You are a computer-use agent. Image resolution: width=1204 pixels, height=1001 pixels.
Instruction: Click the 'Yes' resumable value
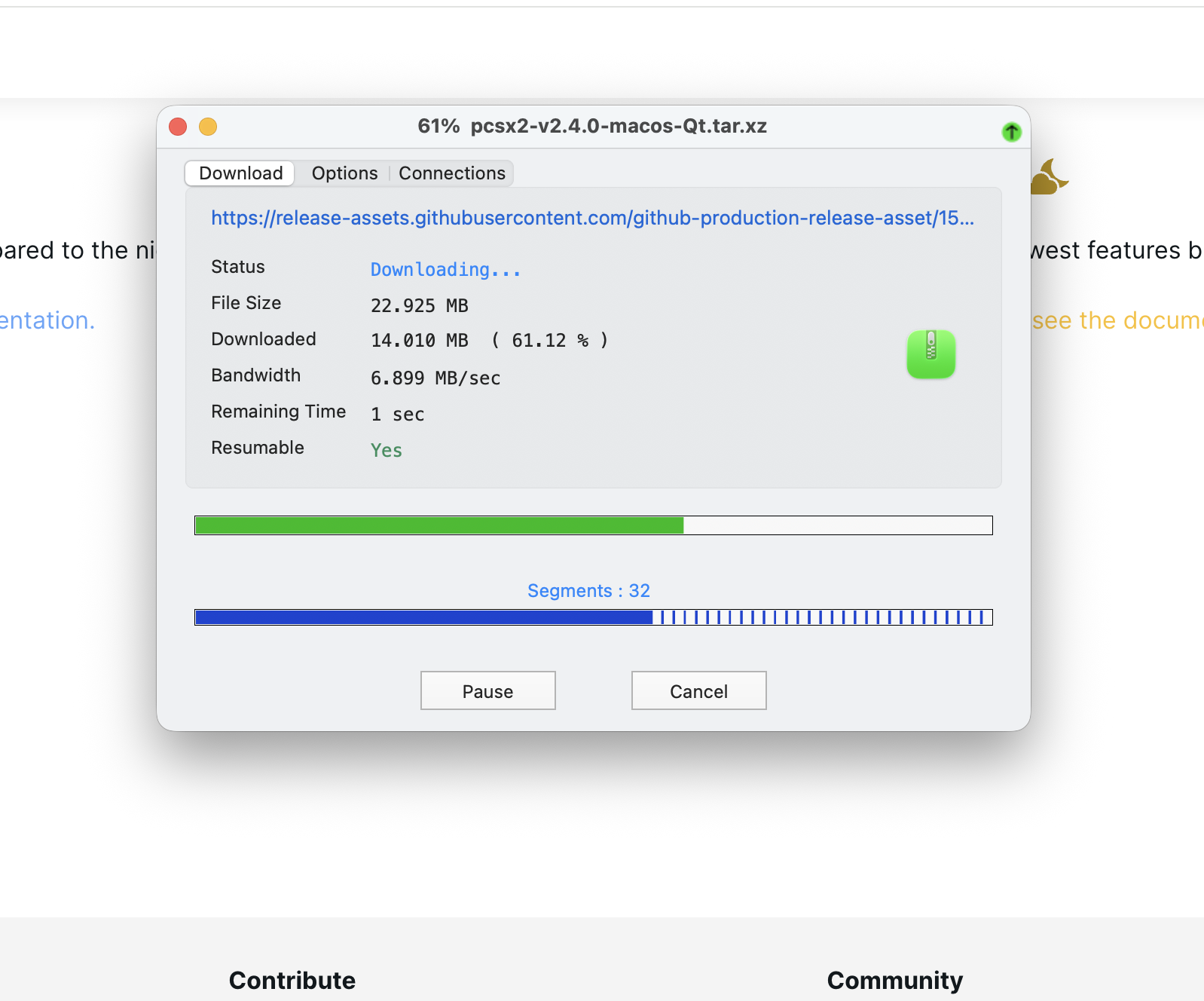pyautogui.click(x=387, y=450)
